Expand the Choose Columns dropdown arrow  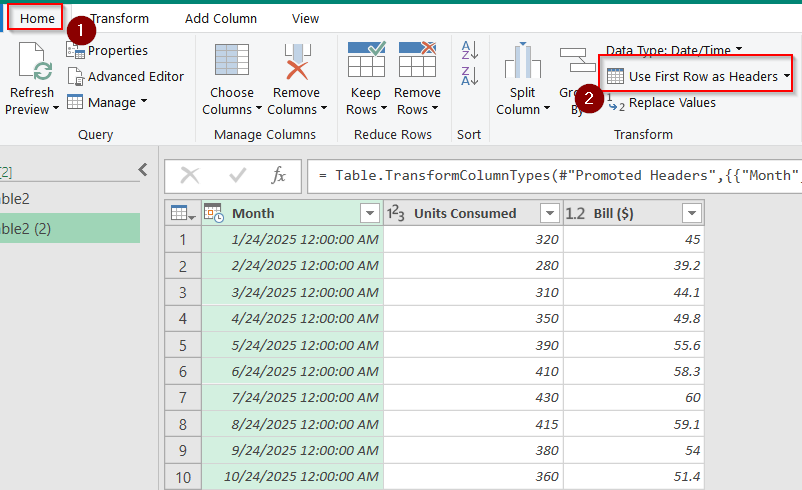coord(259,108)
